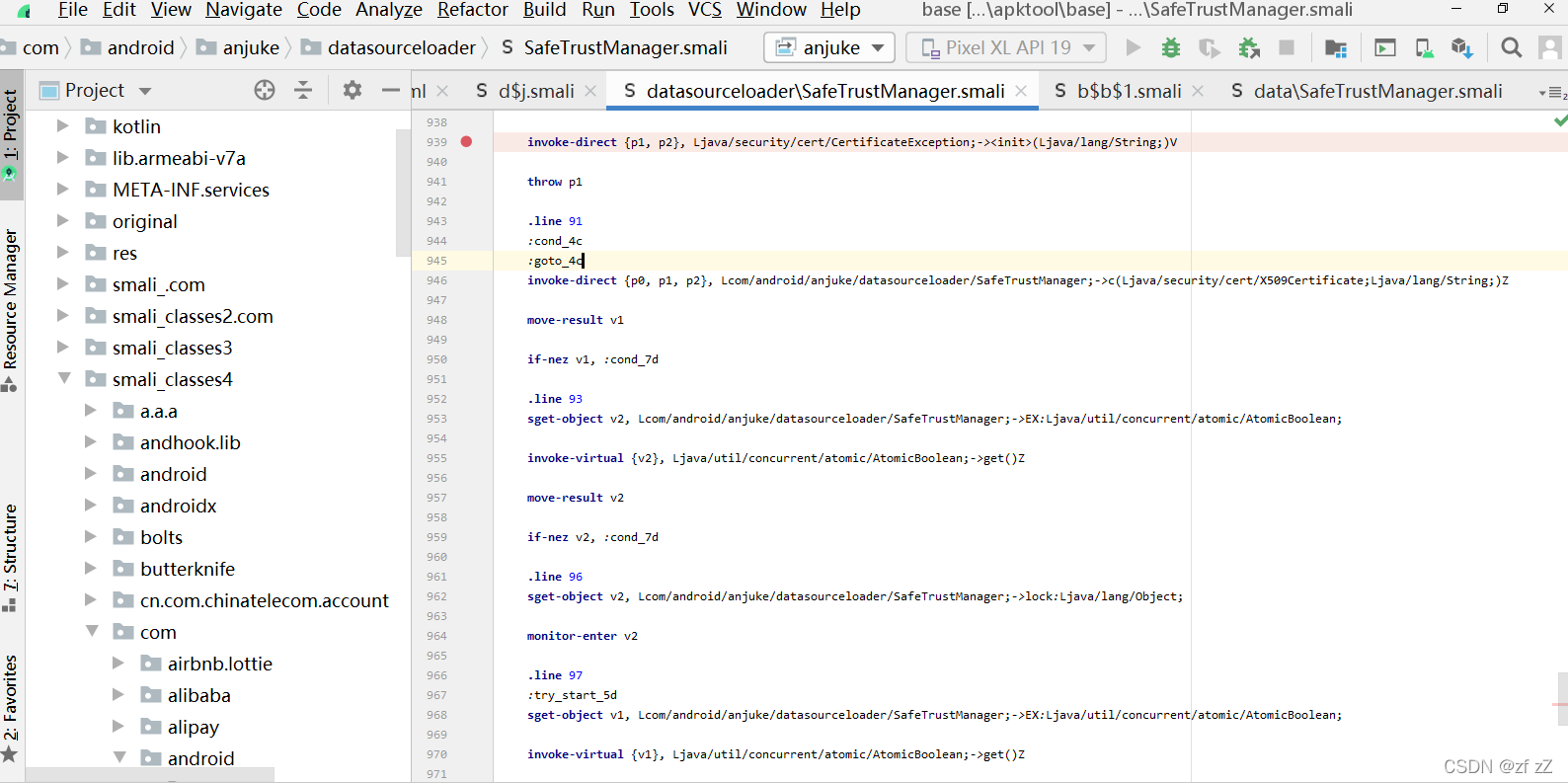
Task: Open the Pixel XL API 19 device dropdown
Action: (1006, 47)
